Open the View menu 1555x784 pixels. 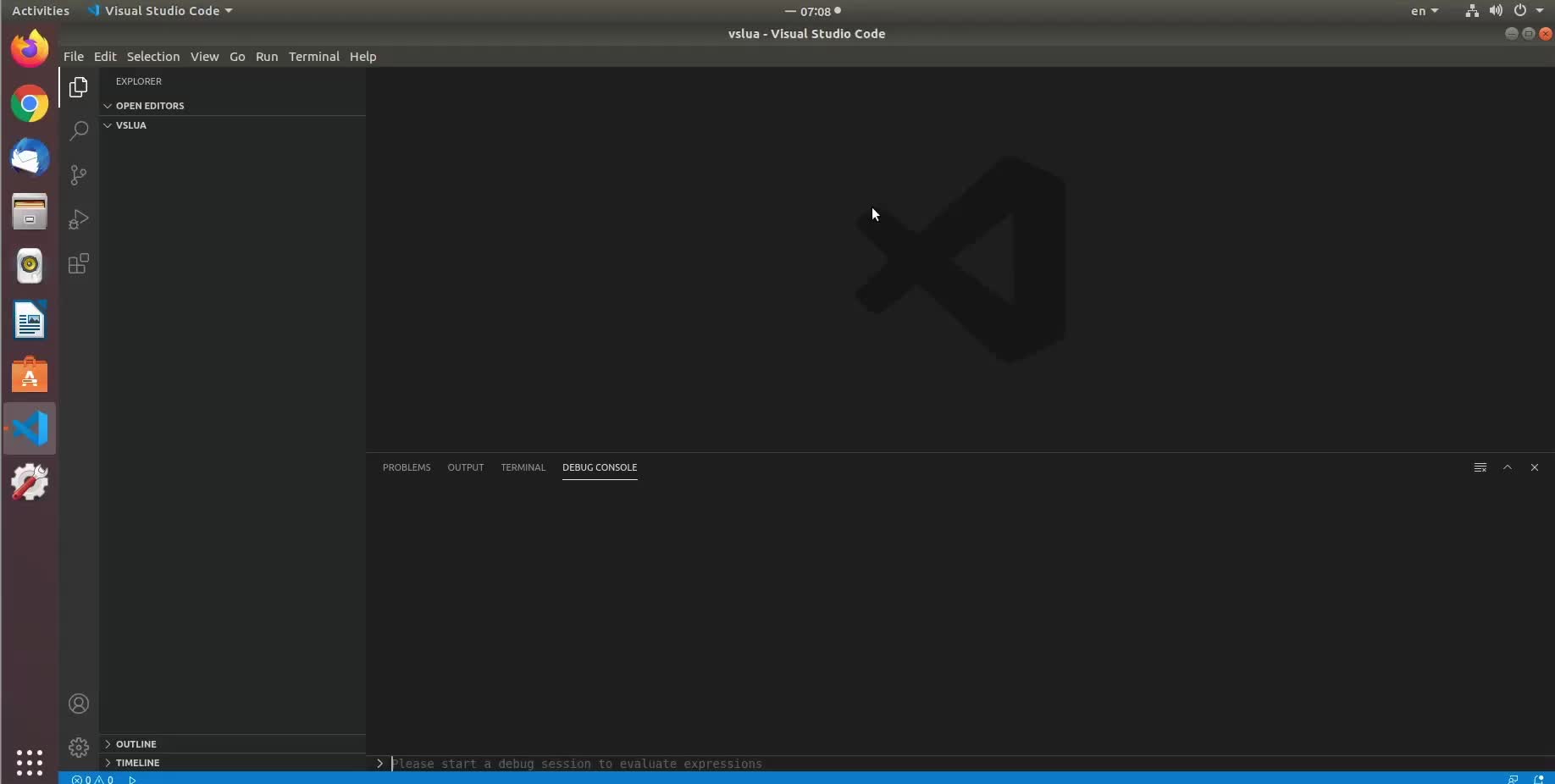204,57
